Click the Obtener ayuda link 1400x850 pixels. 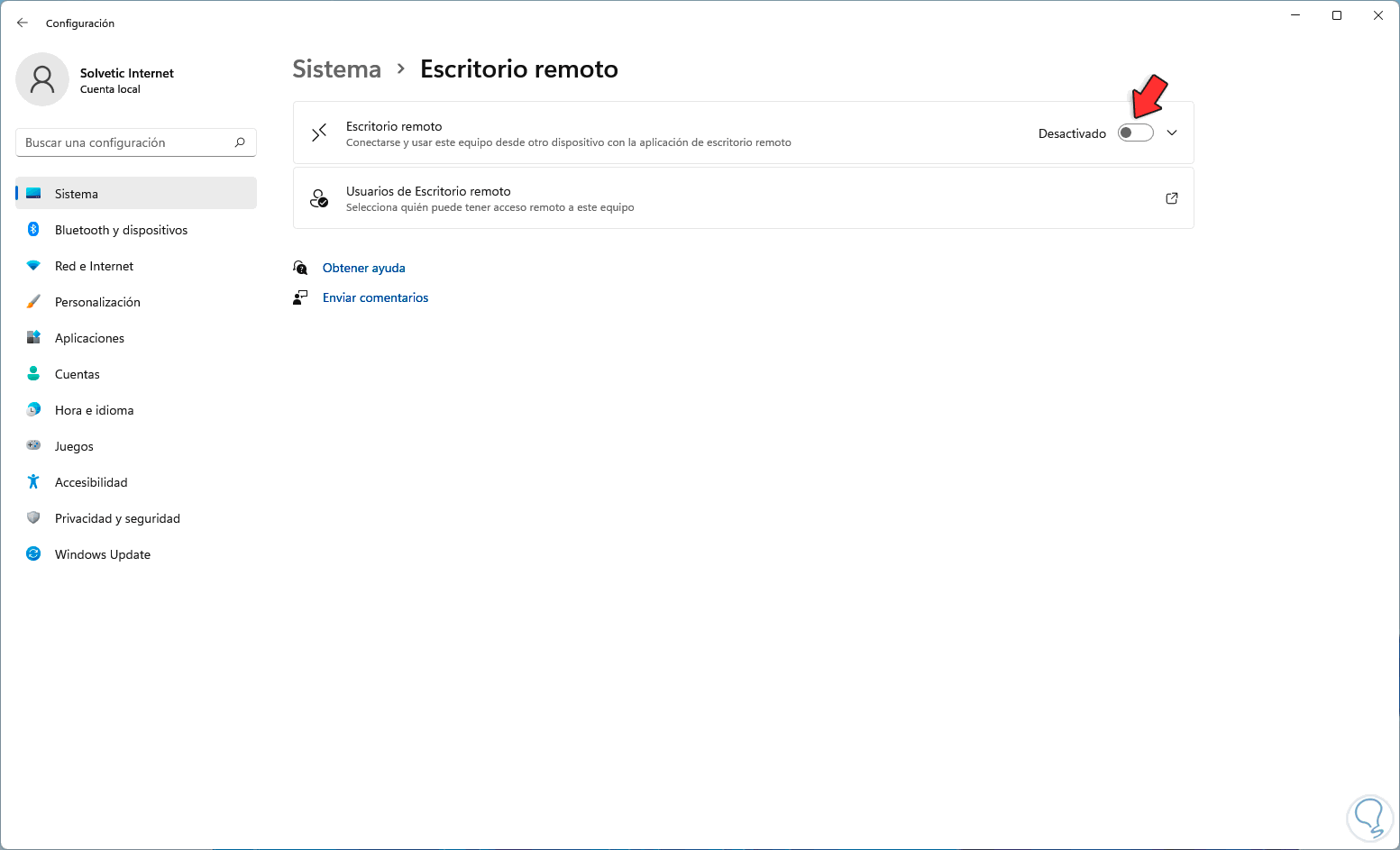(x=363, y=268)
